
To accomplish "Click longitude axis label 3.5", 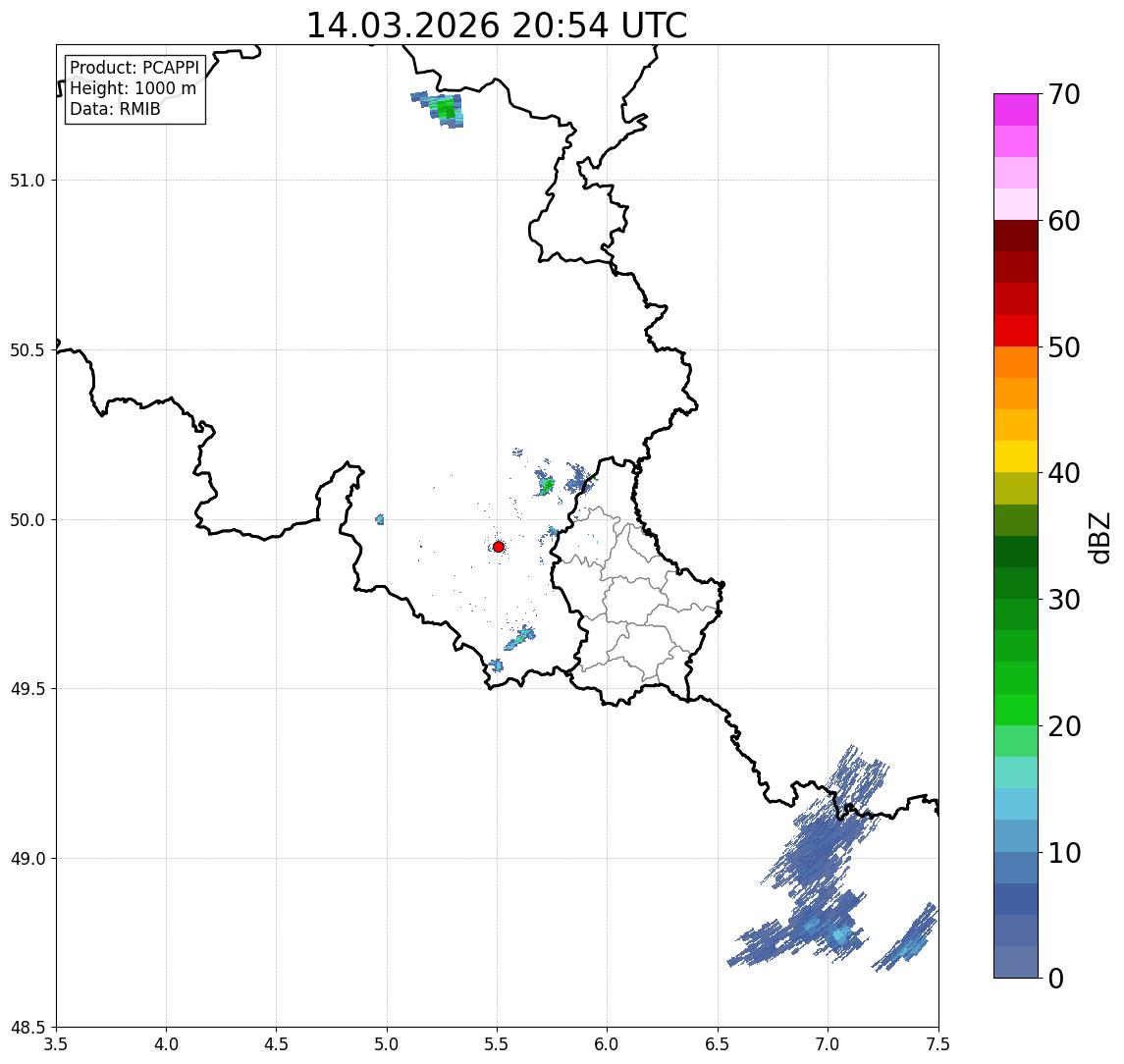I will [56, 1044].
